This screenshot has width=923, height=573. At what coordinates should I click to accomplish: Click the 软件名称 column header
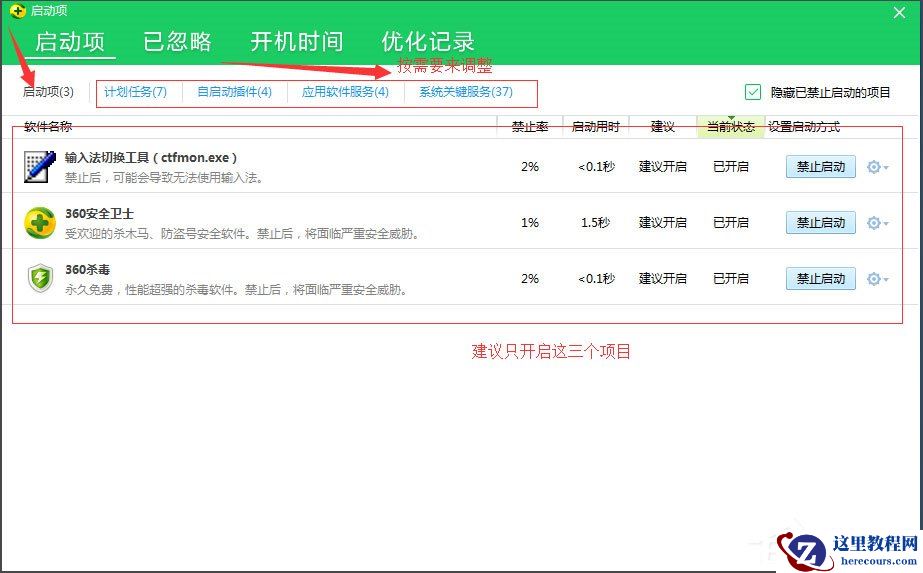(48, 127)
